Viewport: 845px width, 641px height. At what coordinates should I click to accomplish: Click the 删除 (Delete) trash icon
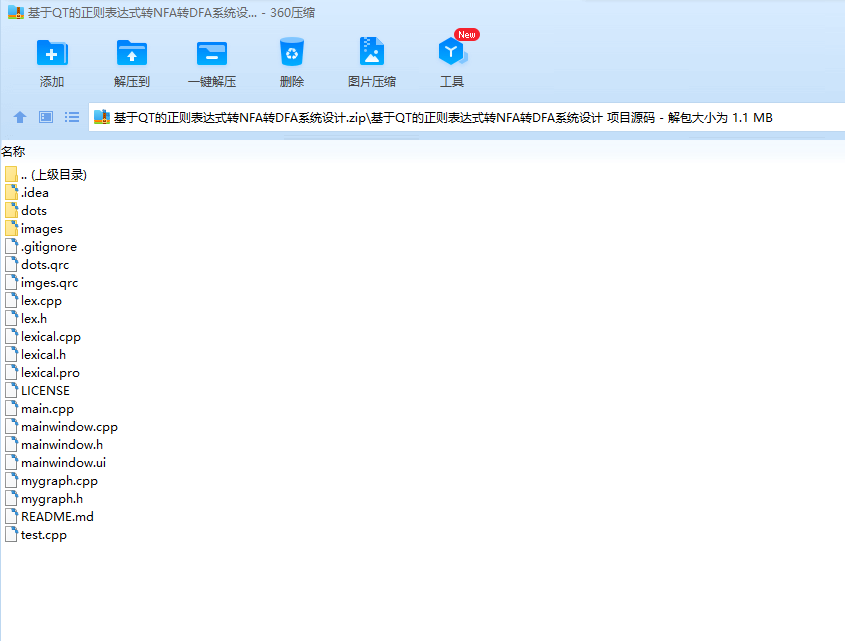[x=292, y=52]
